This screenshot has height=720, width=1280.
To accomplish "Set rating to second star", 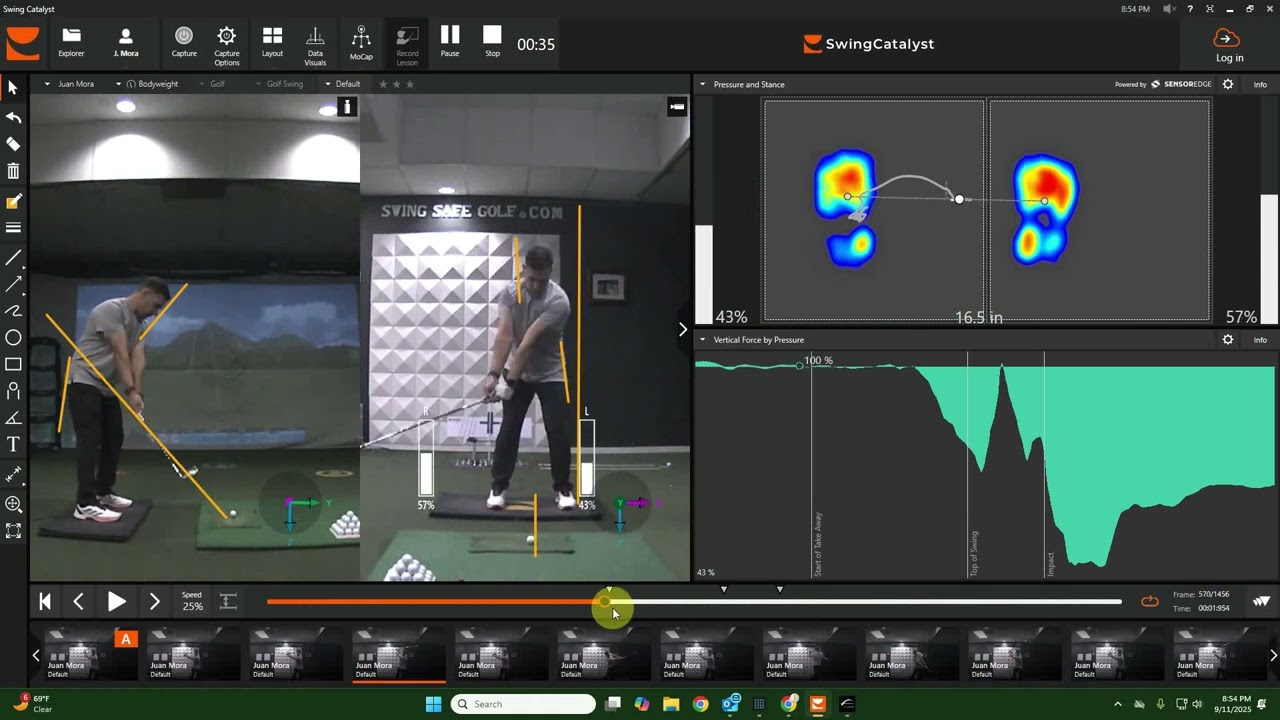I will pyautogui.click(x=396, y=84).
